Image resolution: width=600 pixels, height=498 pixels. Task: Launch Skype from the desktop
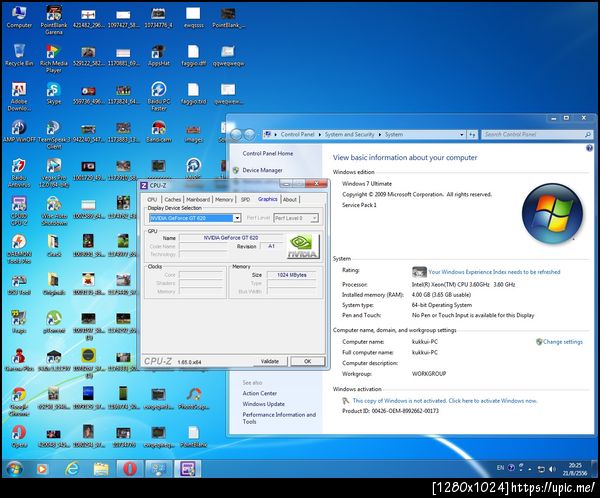tap(54, 94)
